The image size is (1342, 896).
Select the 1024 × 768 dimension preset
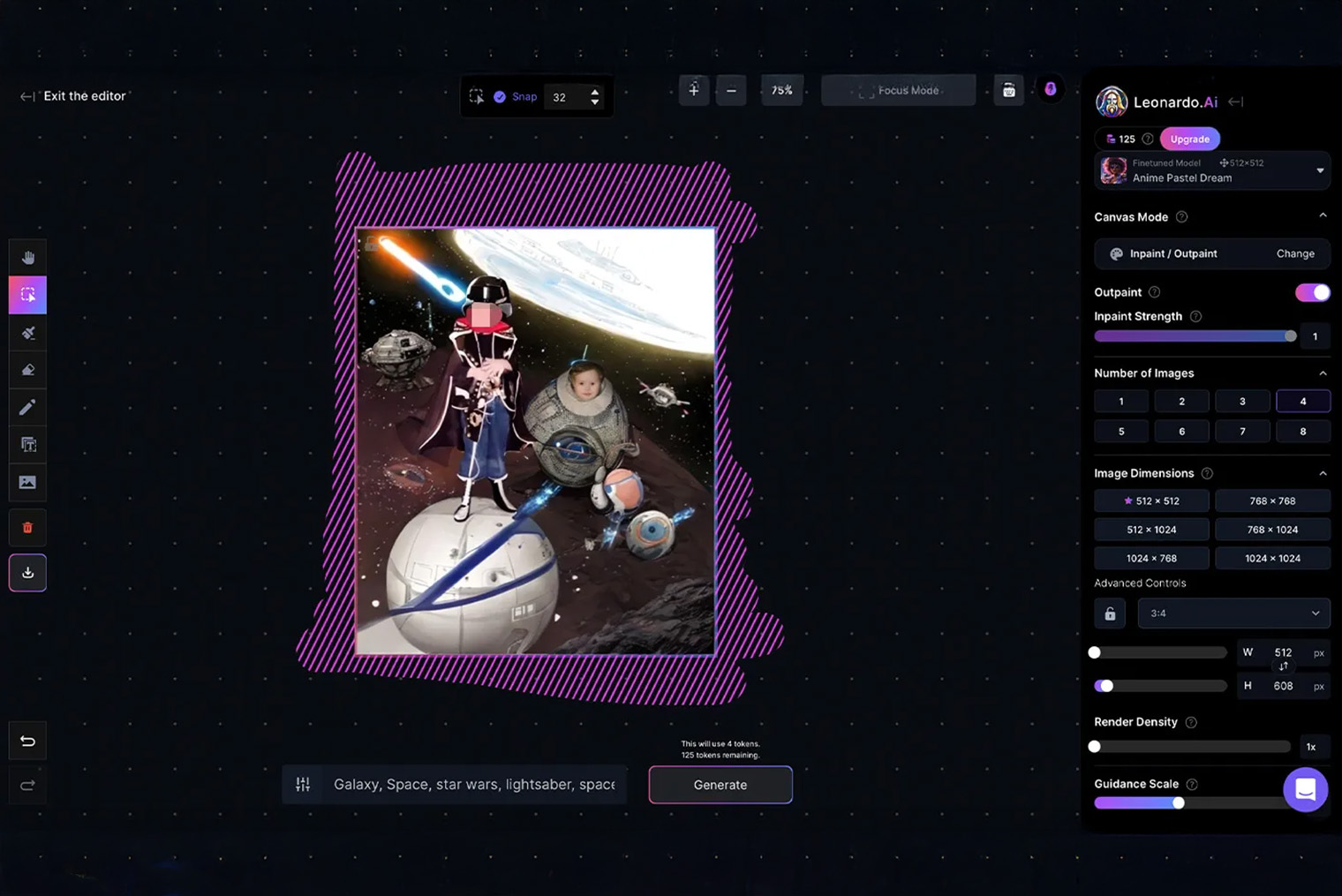coord(1151,559)
